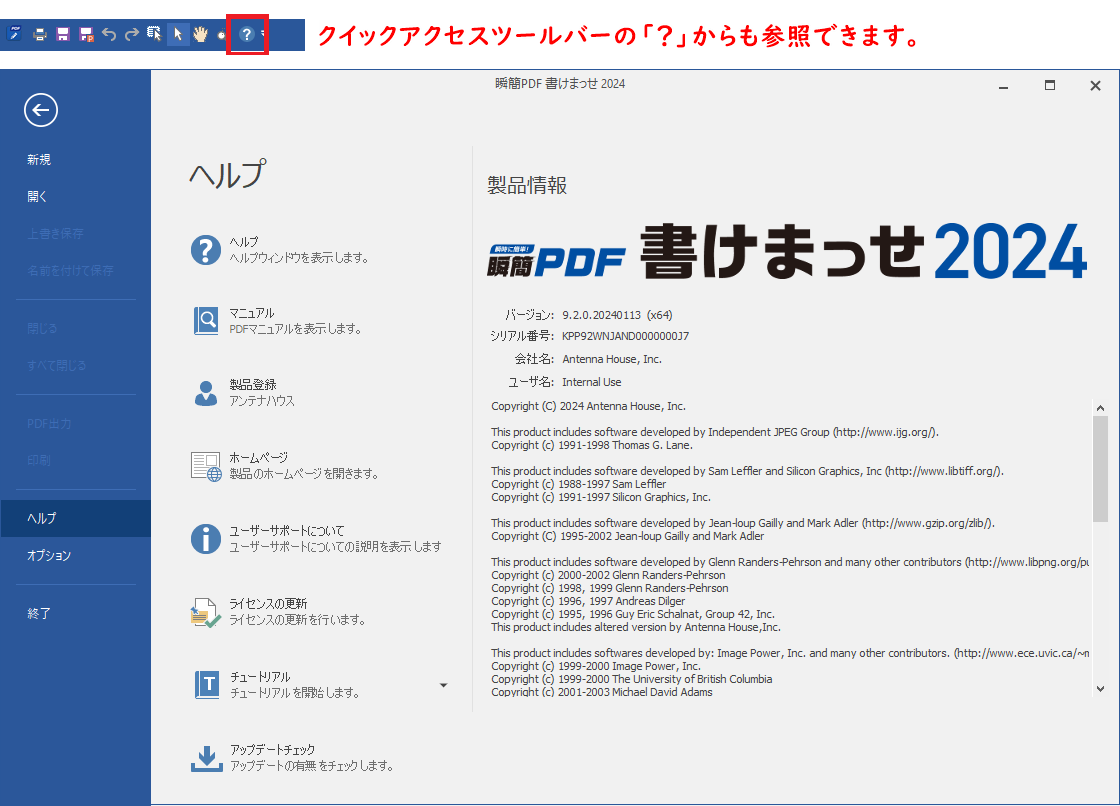Viewport: 1120px width, 806px height.
Task: Click the license text scrollbar thumb
Action: tap(1100, 469)
